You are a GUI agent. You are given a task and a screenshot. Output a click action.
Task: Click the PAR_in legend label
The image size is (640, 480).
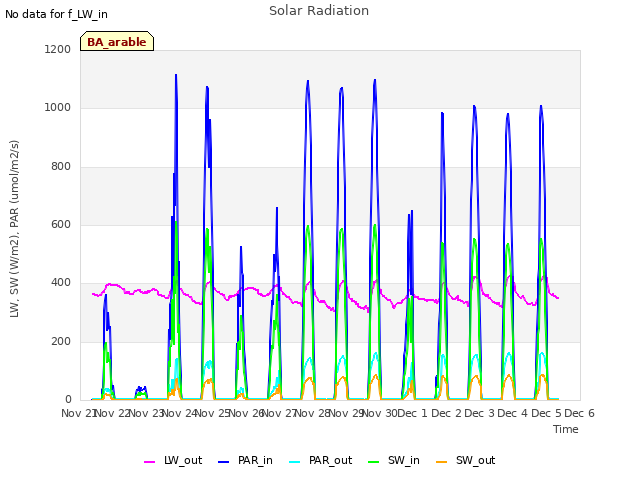[255, 460]
